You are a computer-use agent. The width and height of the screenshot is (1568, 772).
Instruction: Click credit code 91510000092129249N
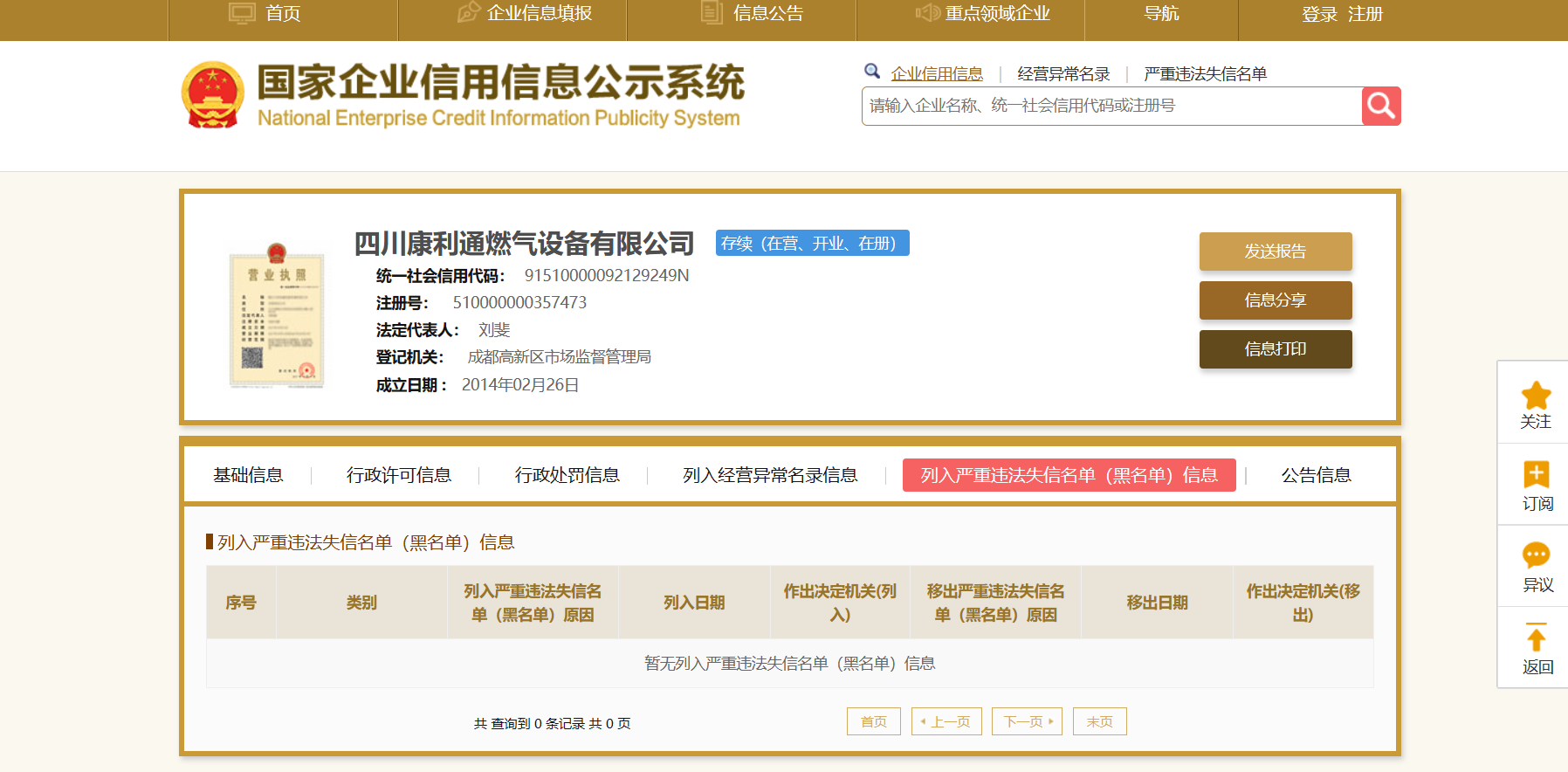tap(607, 276)
